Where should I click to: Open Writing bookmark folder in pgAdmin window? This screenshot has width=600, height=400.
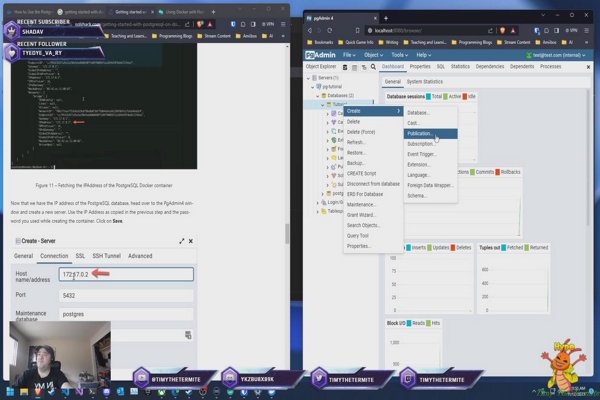tap(387, 42)
